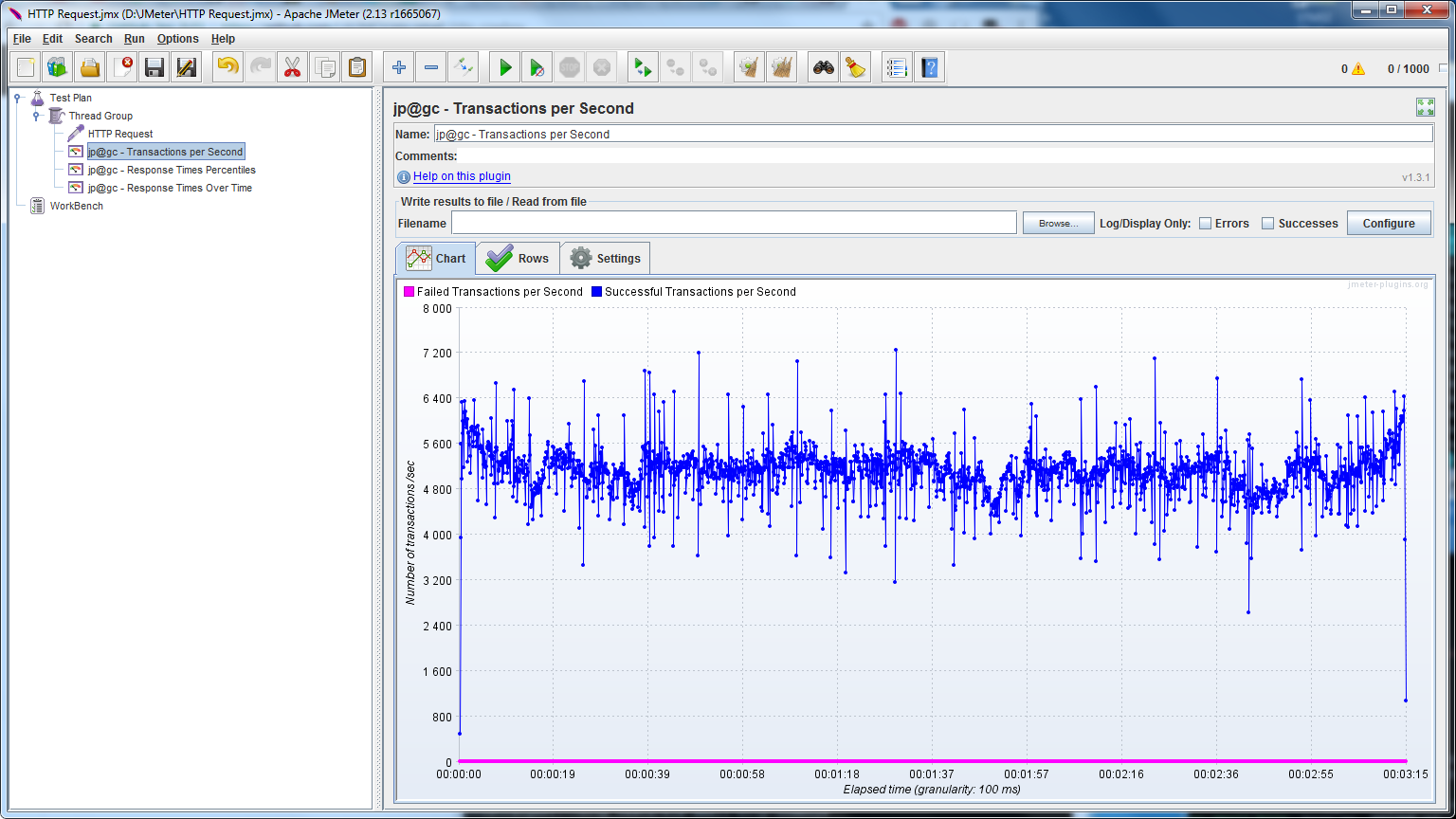Switch to the Rows tab

coord(518,259)
